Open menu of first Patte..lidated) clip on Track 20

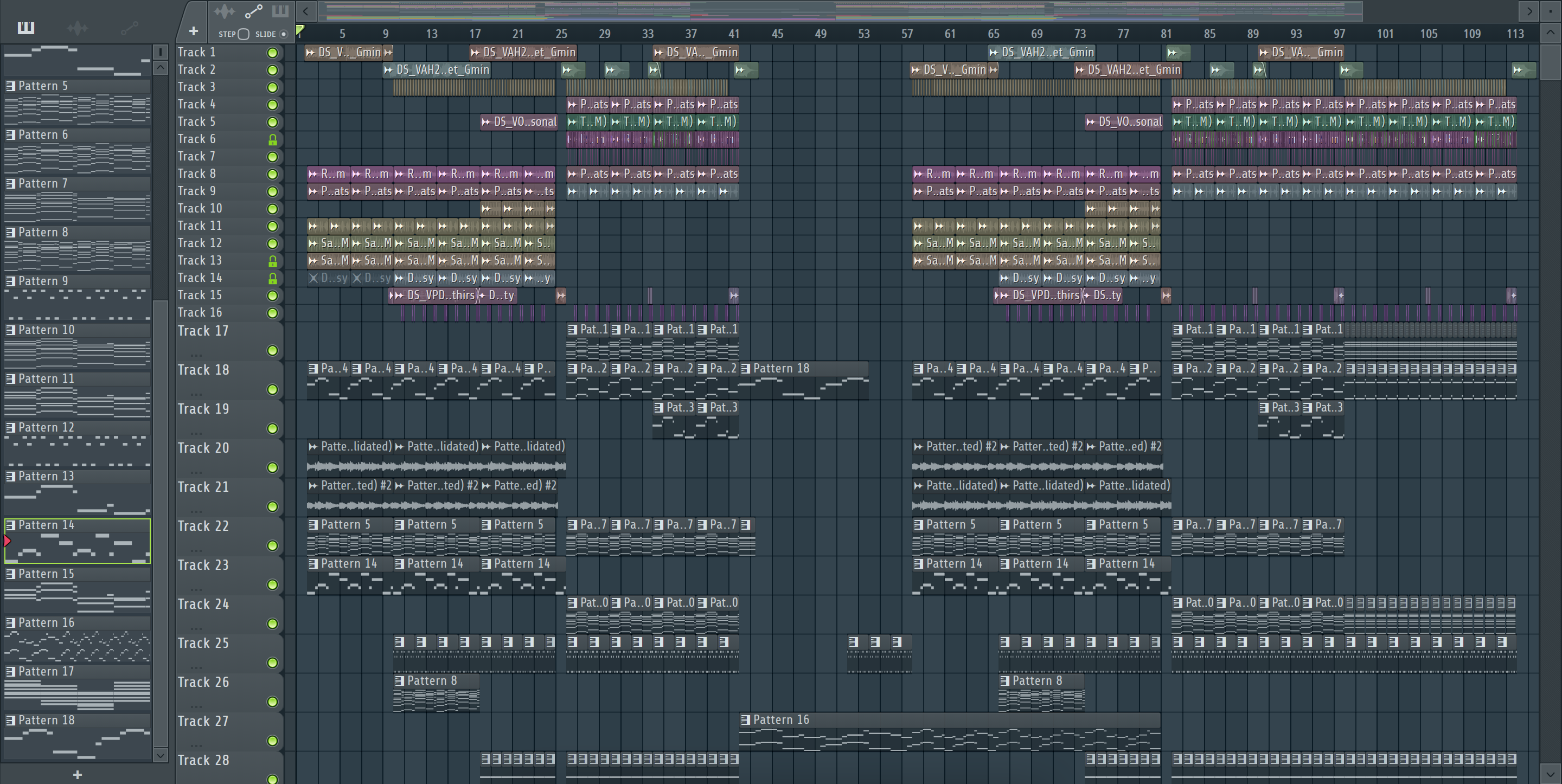click(x=313, y=447)
